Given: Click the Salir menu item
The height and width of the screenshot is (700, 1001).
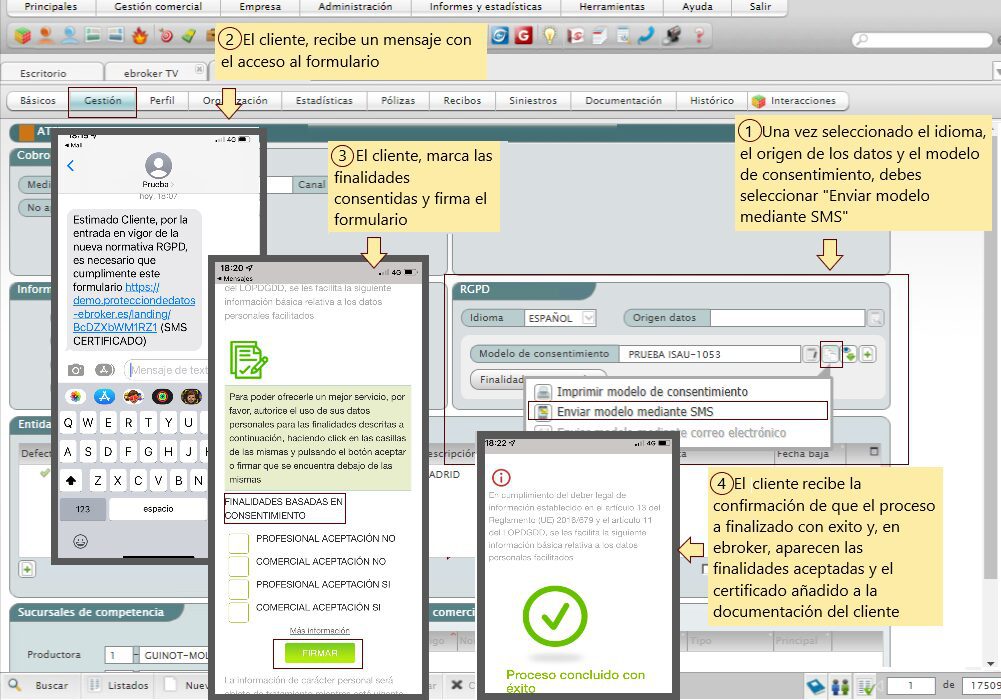Looking at the screenshot, I should [760, 6].
